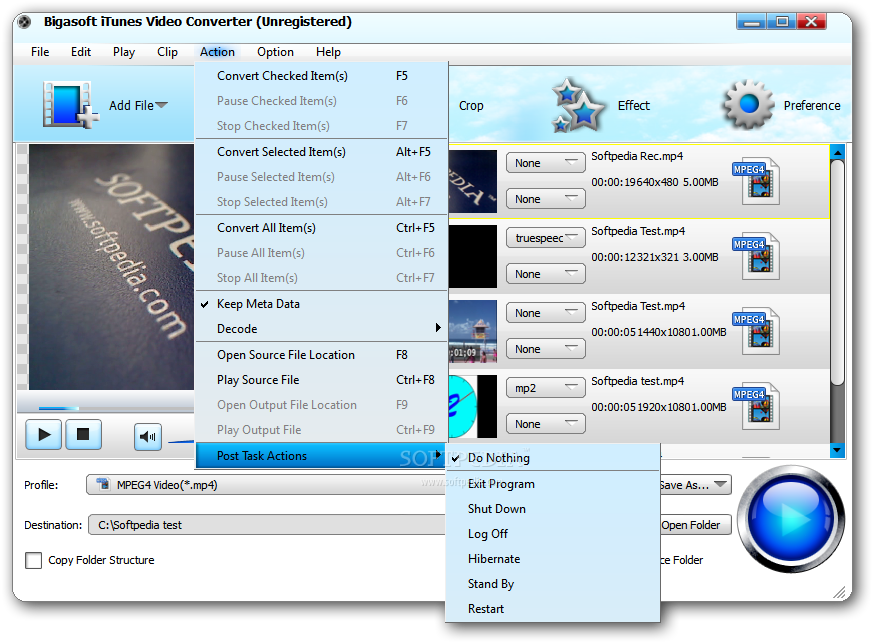Toggle Keep Meta Data option
873x643 pixels.
click(x=322, y=304)
